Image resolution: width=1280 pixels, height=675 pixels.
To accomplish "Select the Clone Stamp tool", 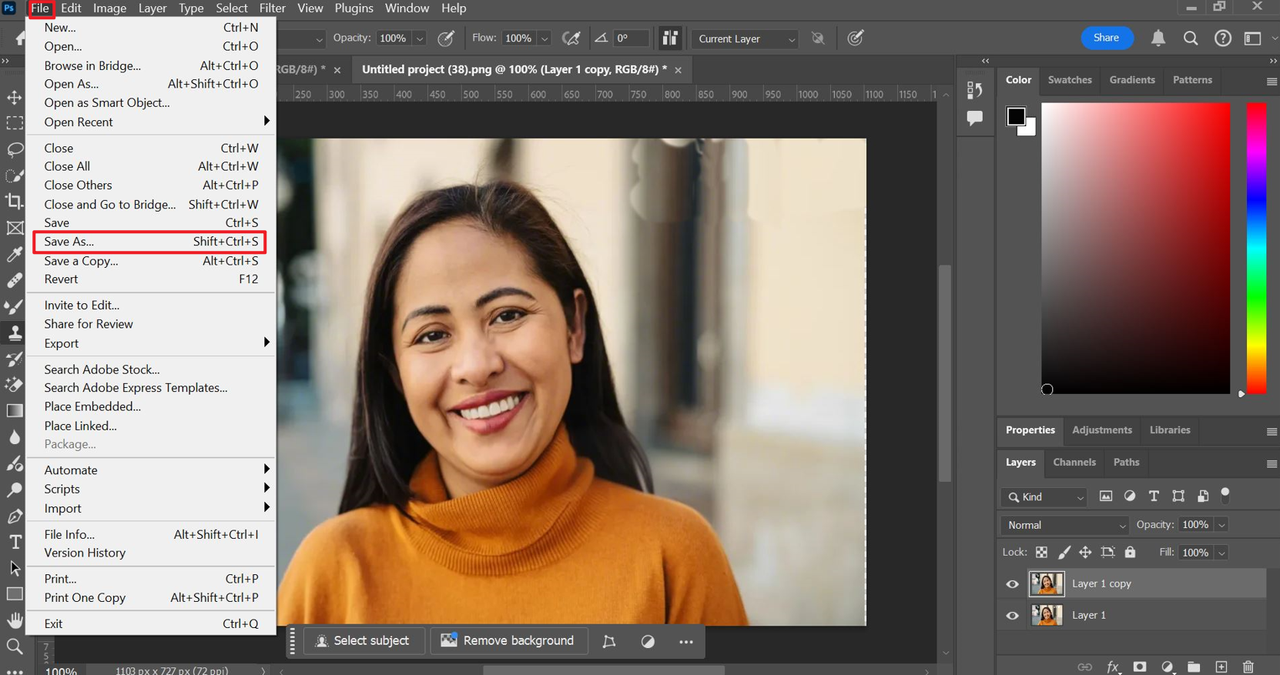I will point(14,332).
